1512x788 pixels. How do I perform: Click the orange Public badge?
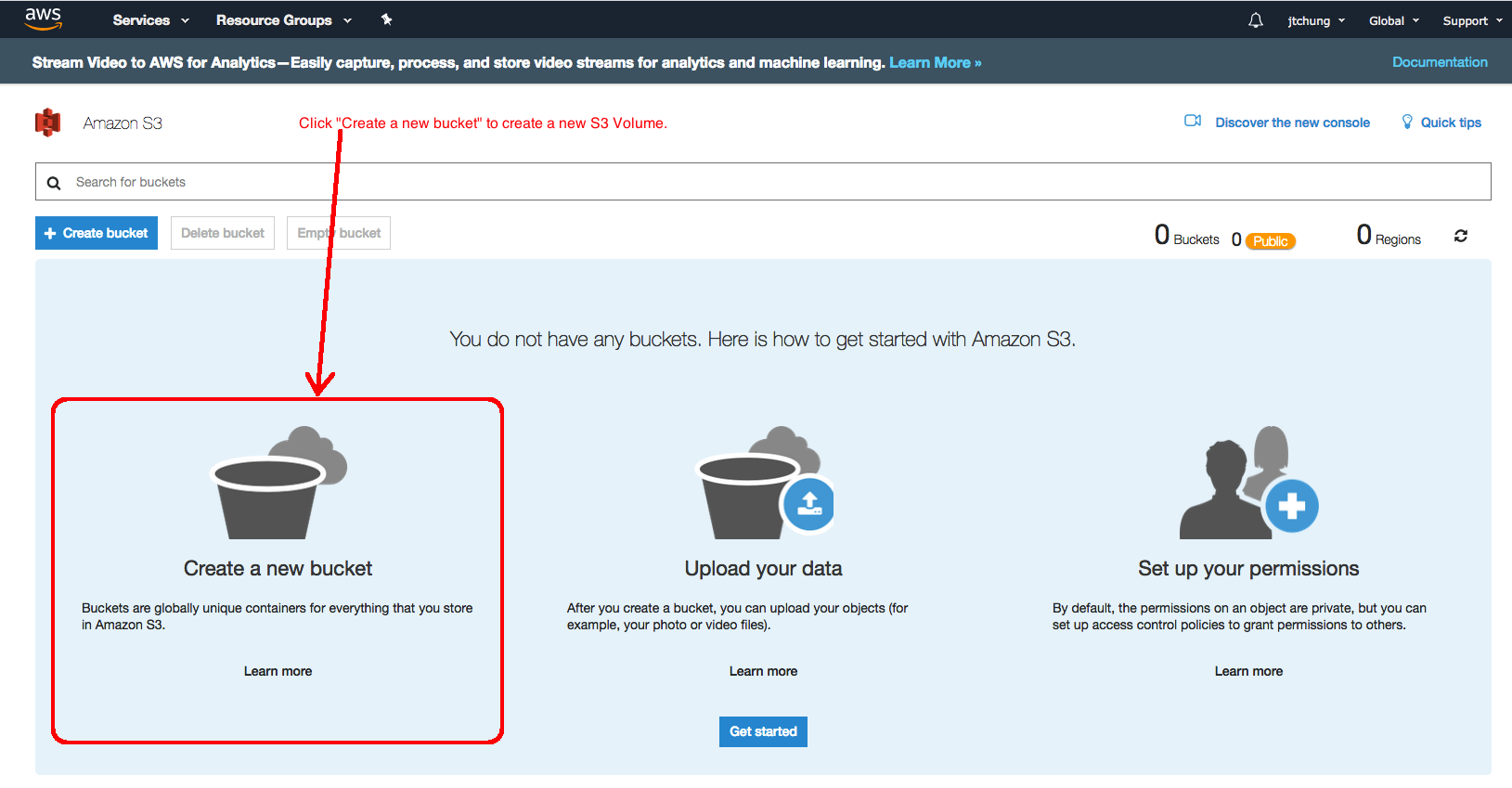1271,241
